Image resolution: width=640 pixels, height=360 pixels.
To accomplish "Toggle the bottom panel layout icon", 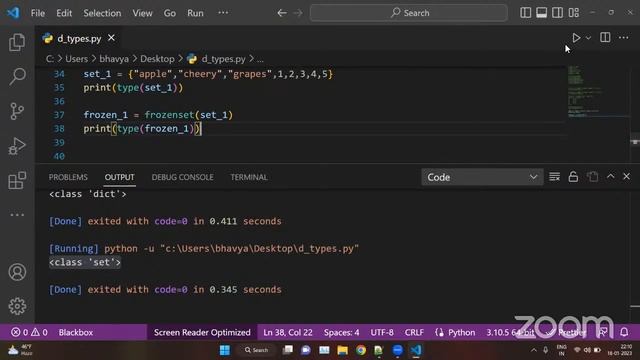I will tap(542, 13).
